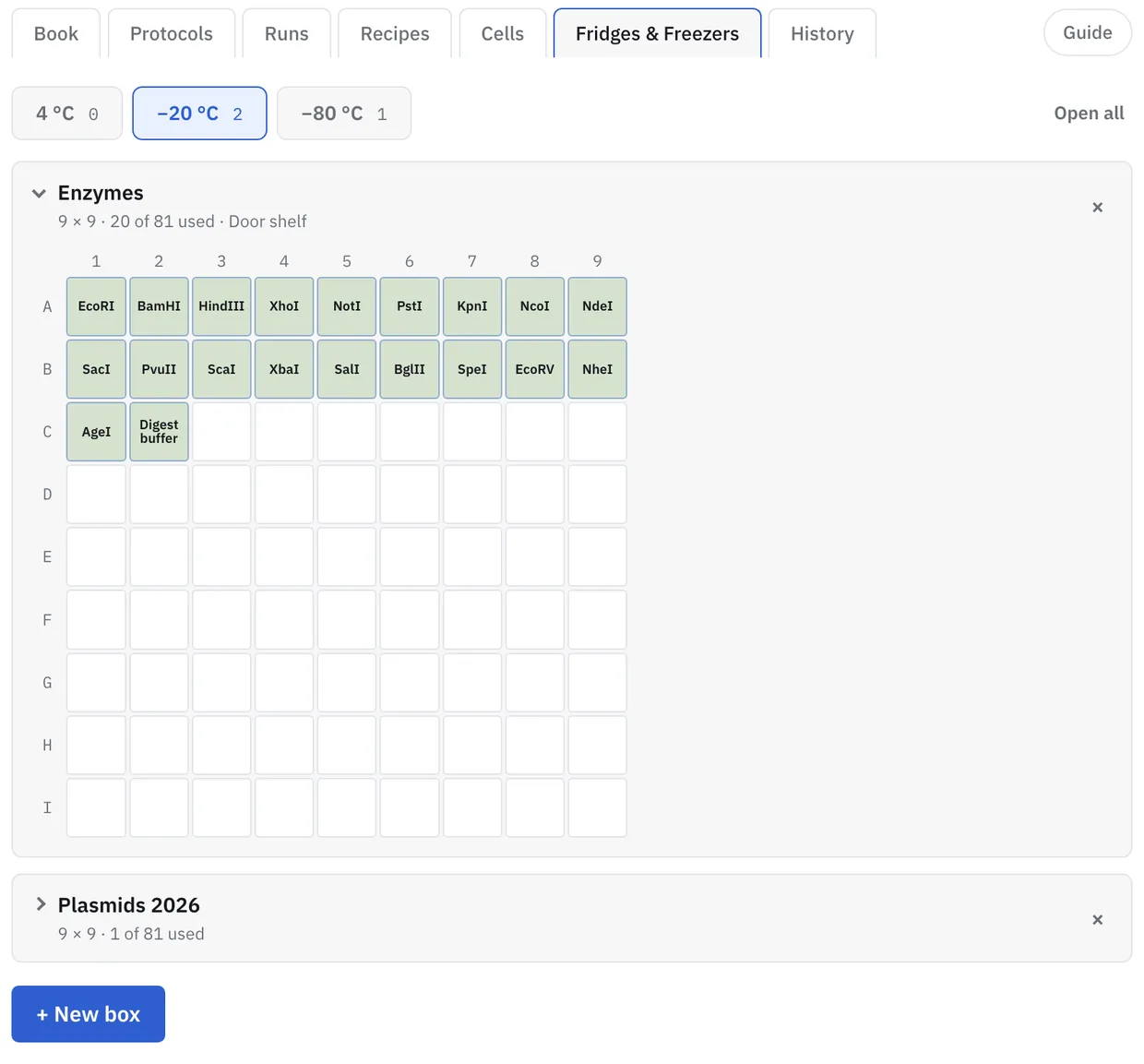The height and width of the screenshot is (1064, 1144).
Task: Click the SacI slot
Action: [96, 369]
